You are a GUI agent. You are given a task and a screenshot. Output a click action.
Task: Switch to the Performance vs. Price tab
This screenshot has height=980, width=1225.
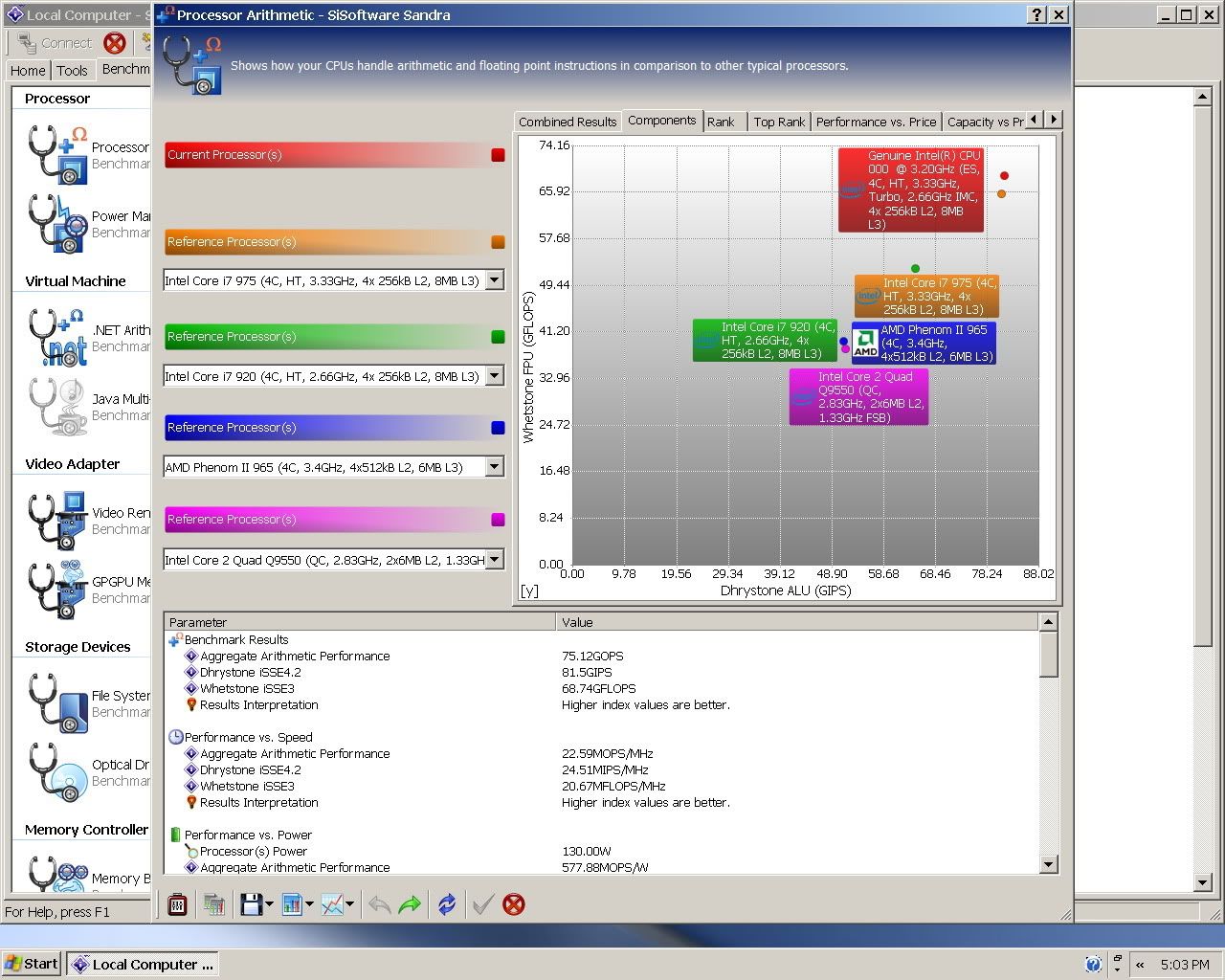pos(876,122)
